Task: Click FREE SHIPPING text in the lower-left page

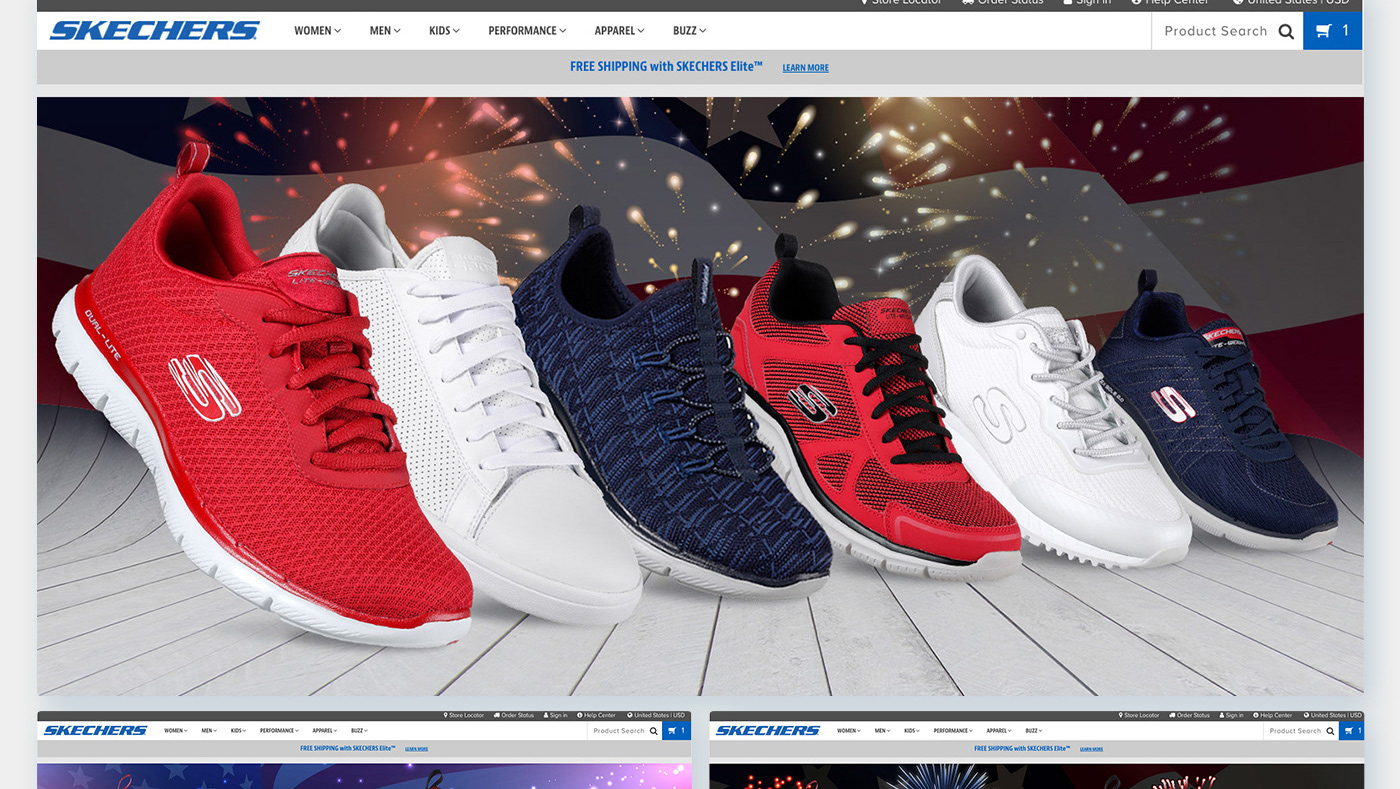Action: [x=348, y=748]
